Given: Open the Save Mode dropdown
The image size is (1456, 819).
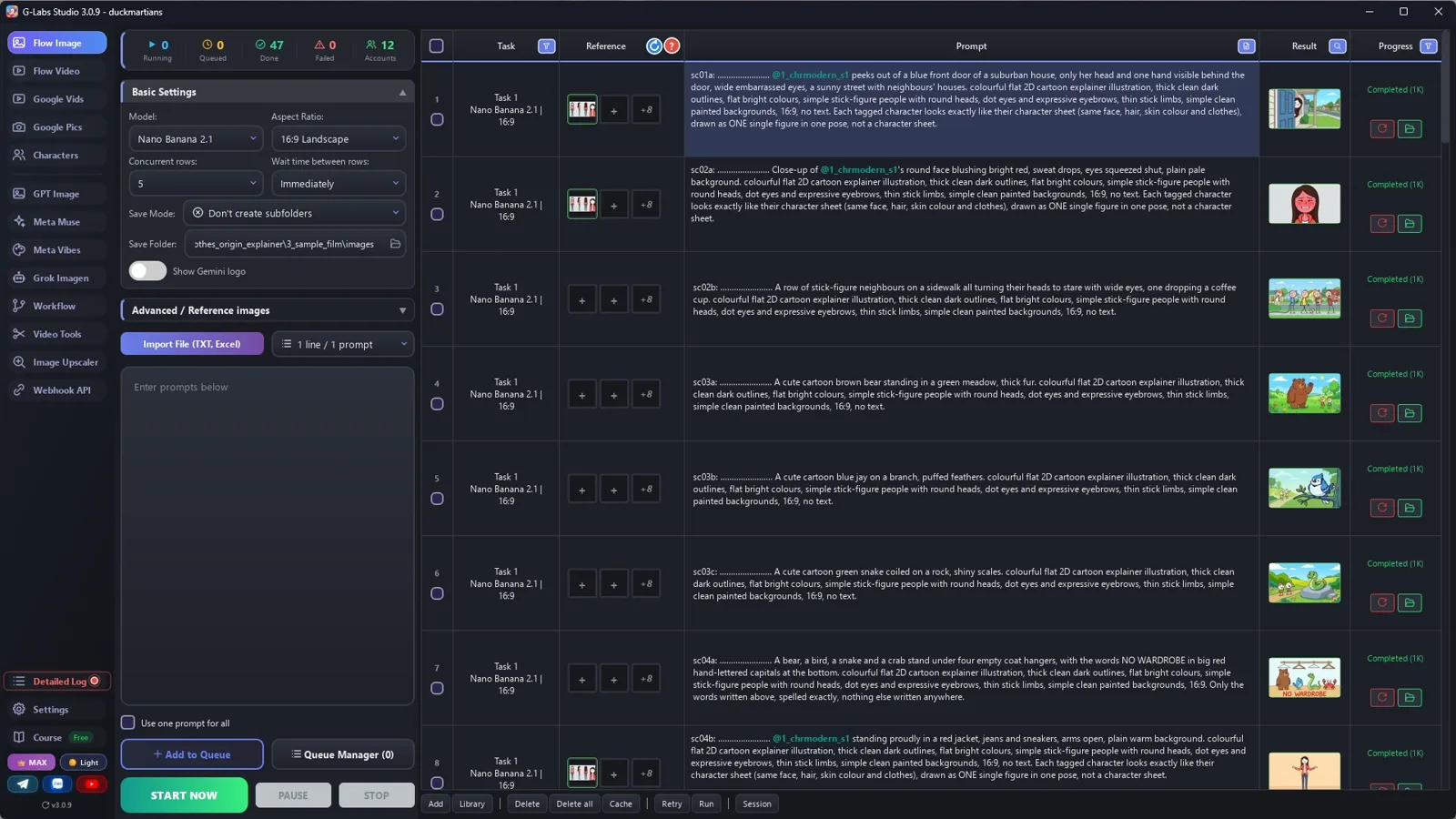Looking at the screenshot, I should point(295,213).
